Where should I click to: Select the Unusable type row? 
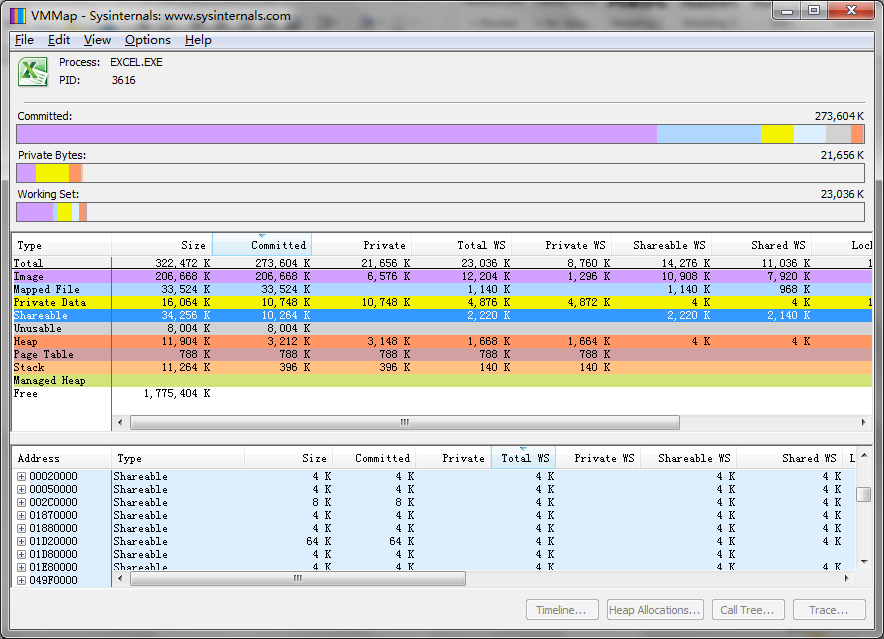click(442, 328)
